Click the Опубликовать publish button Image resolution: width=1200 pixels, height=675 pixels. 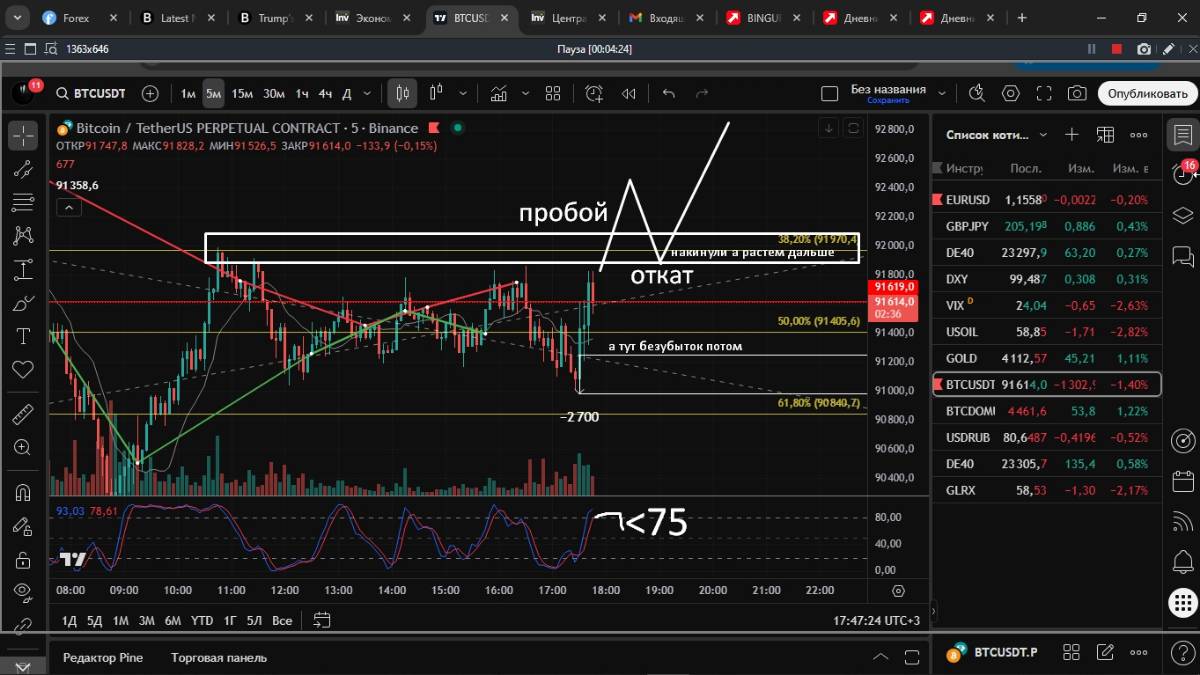point(1147,93)
